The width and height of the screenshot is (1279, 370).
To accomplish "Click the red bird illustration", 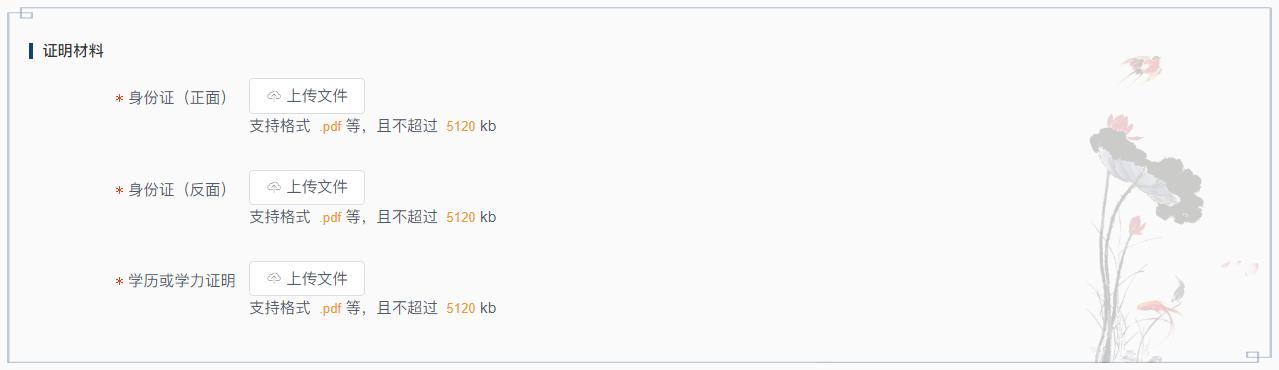I will pyautogui.click(x=1142, y=68).
